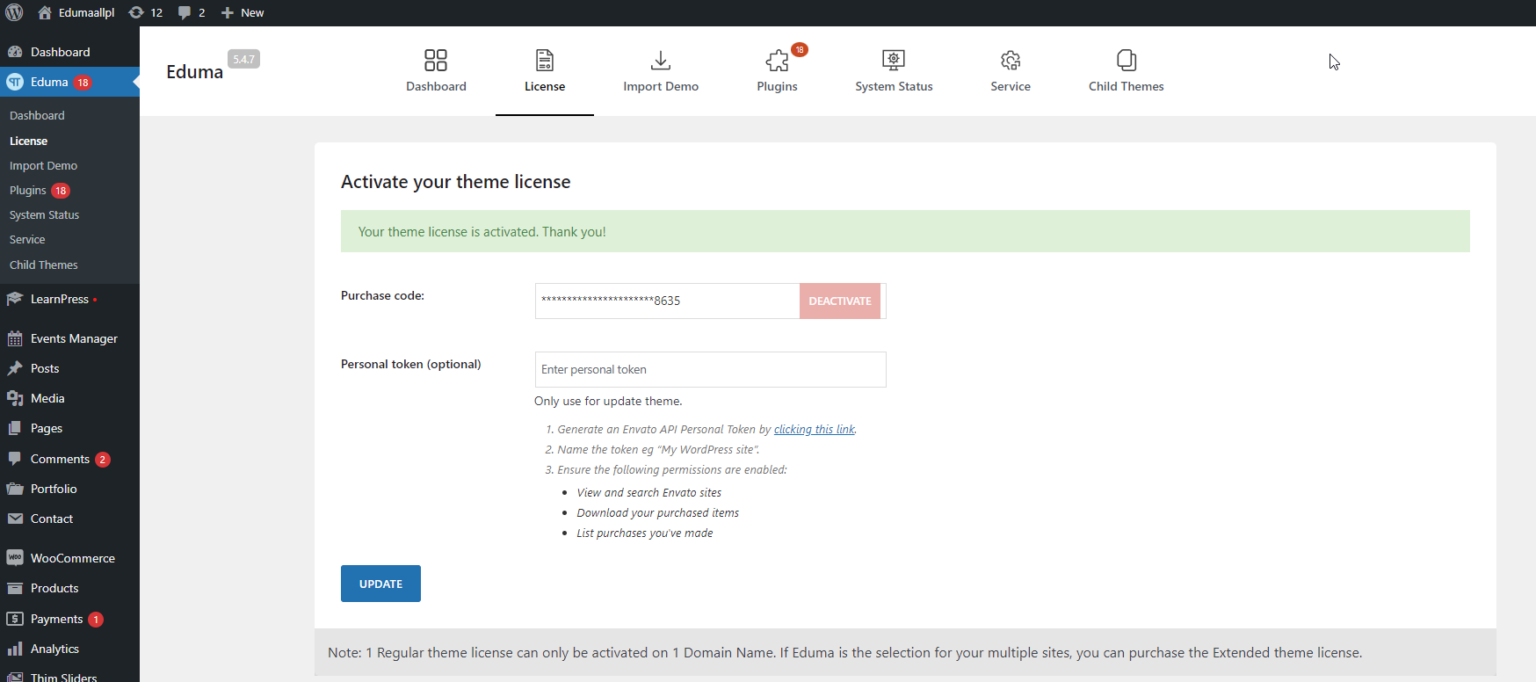Viewport: 1536px width, 682px height.
Task: Check System Status via the monitor icon
Action: pos(893,60)
